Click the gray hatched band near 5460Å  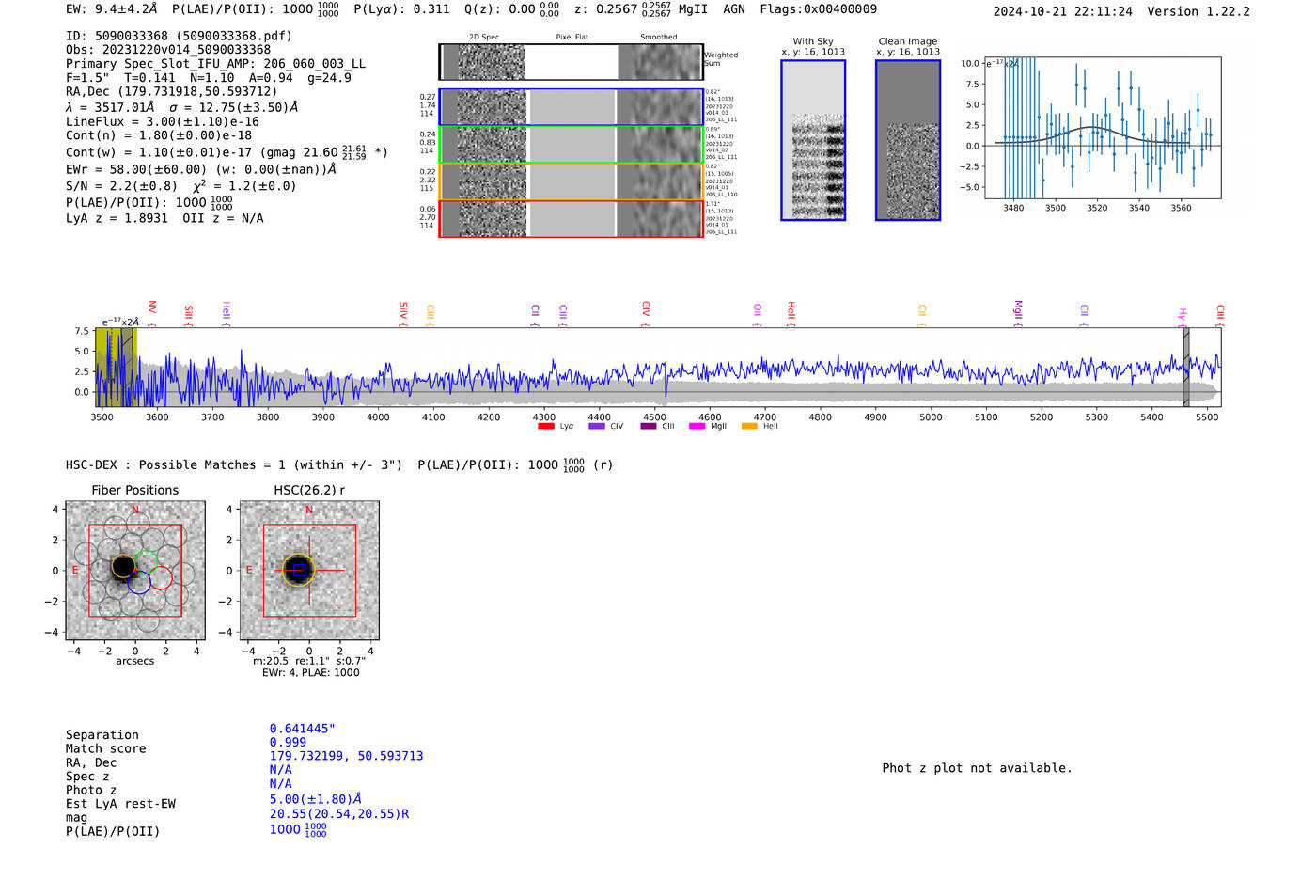(x=1186, y=367)
